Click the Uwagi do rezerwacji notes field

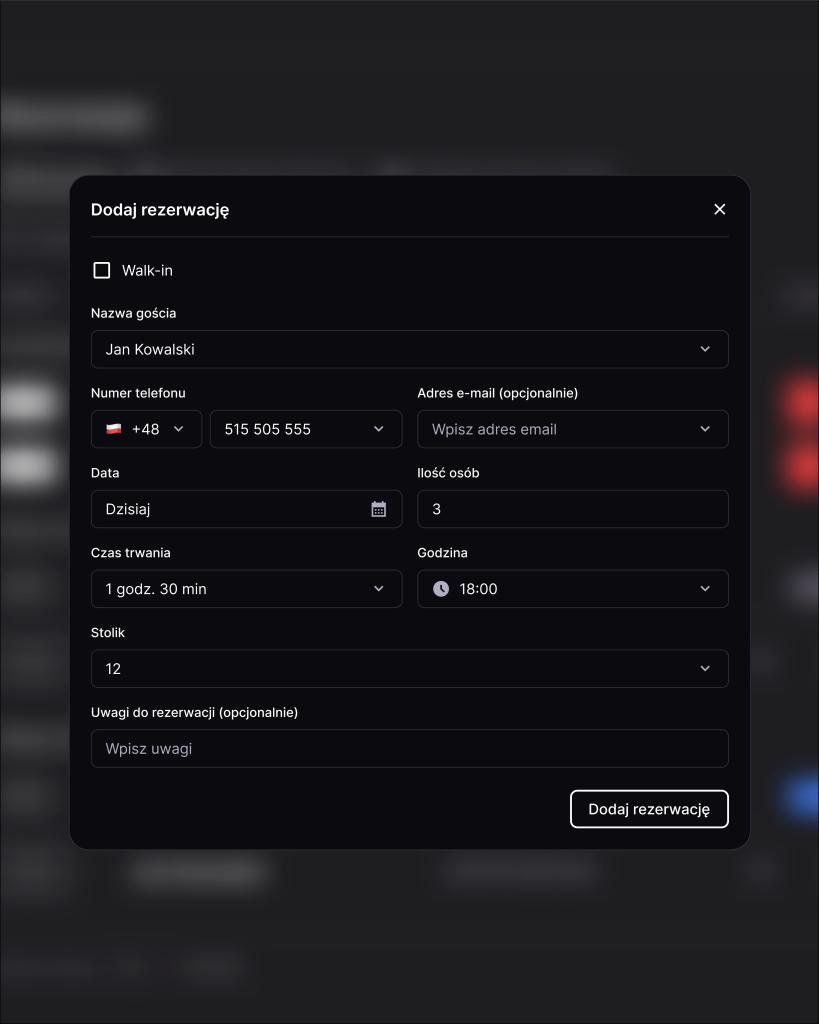410,748
